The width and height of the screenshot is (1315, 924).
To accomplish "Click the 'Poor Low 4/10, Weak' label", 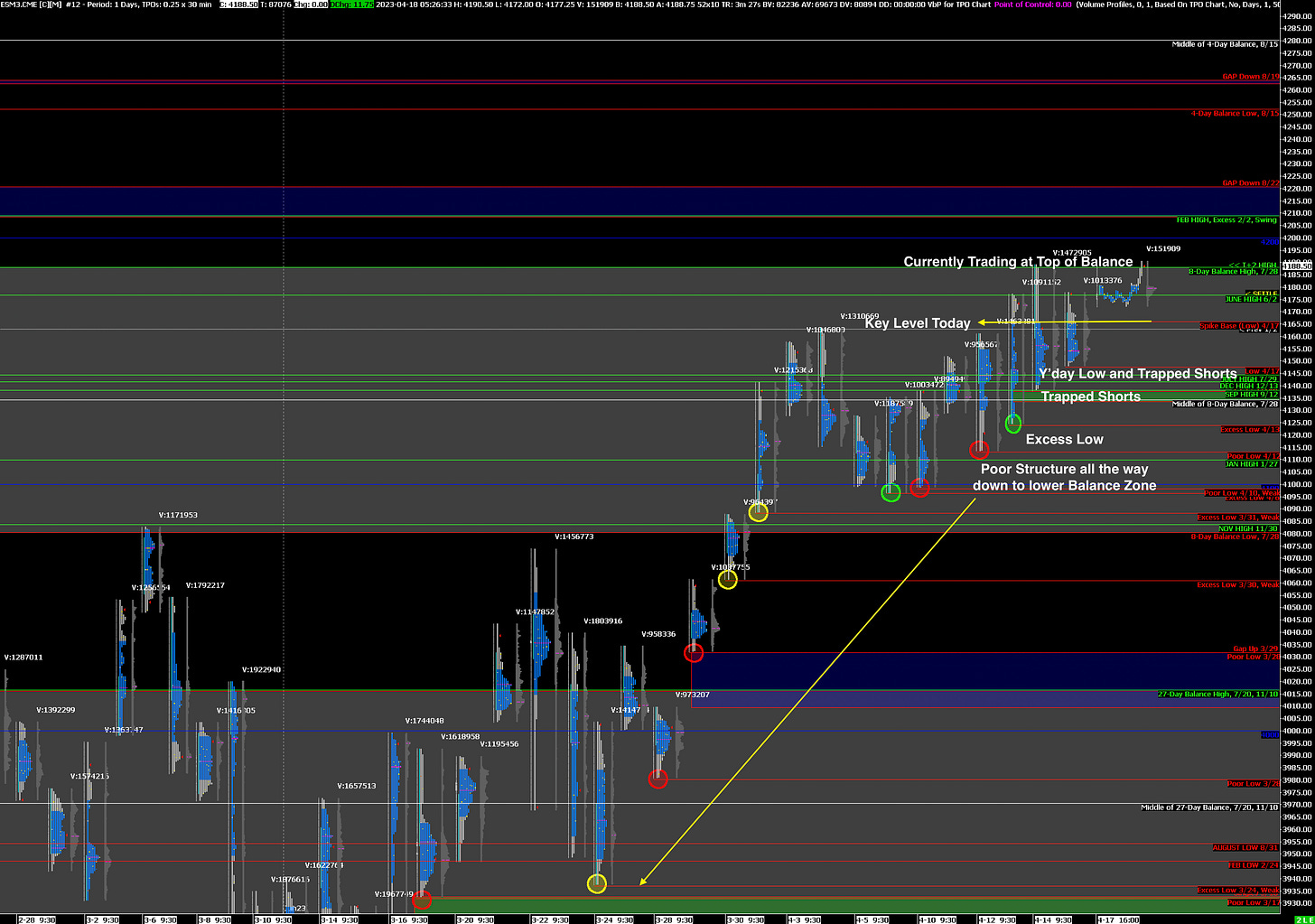I will (1241, 493).
